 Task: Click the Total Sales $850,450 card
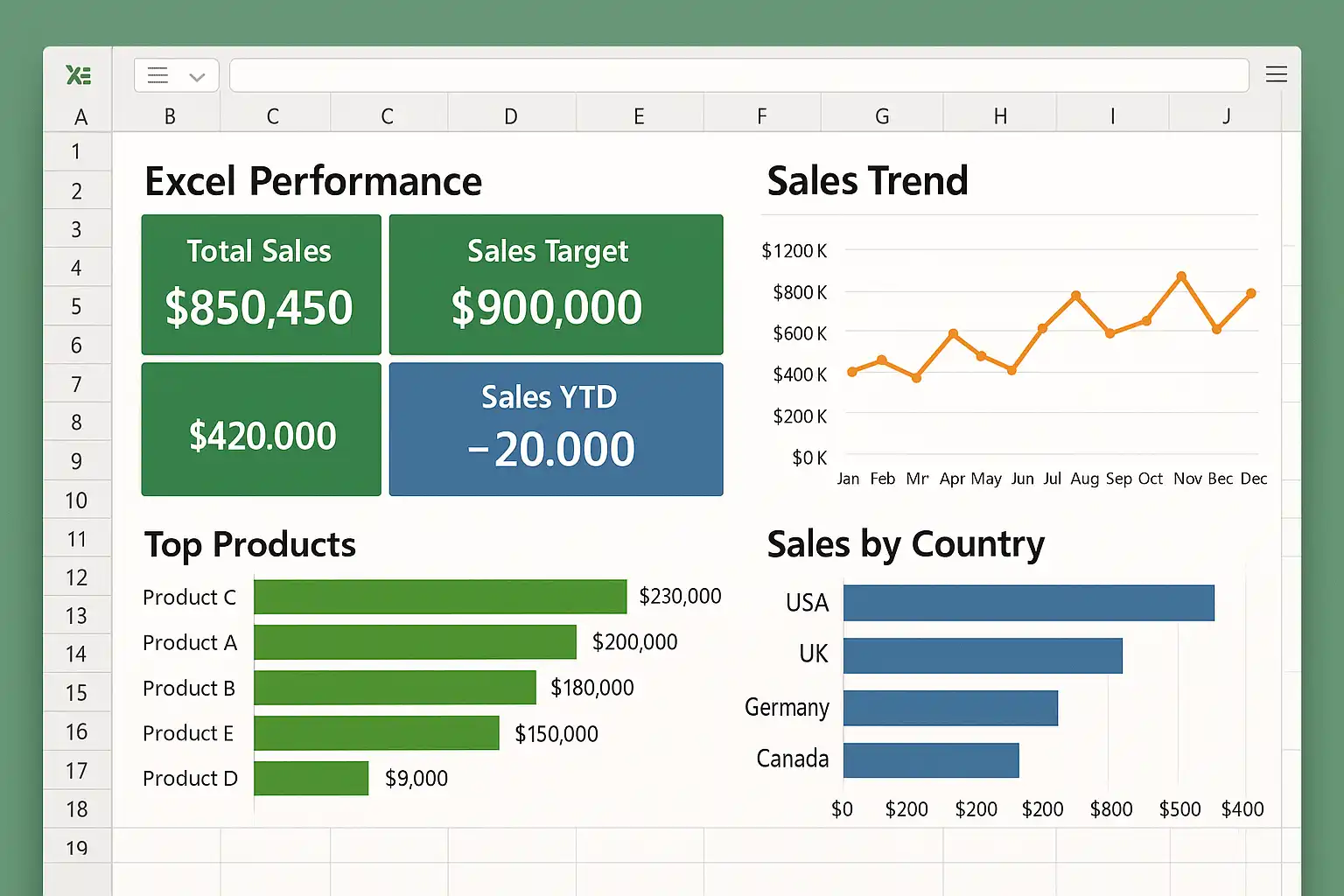pos(261,284)
